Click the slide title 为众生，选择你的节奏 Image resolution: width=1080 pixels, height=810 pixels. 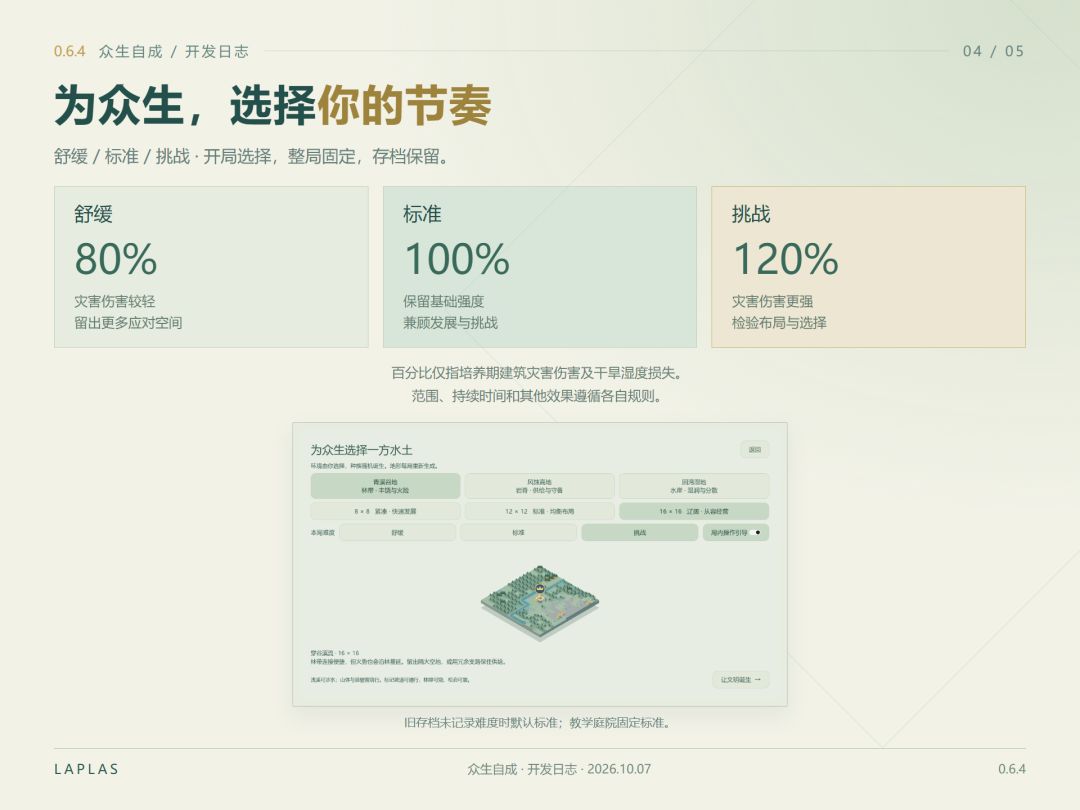coord(273,105)
